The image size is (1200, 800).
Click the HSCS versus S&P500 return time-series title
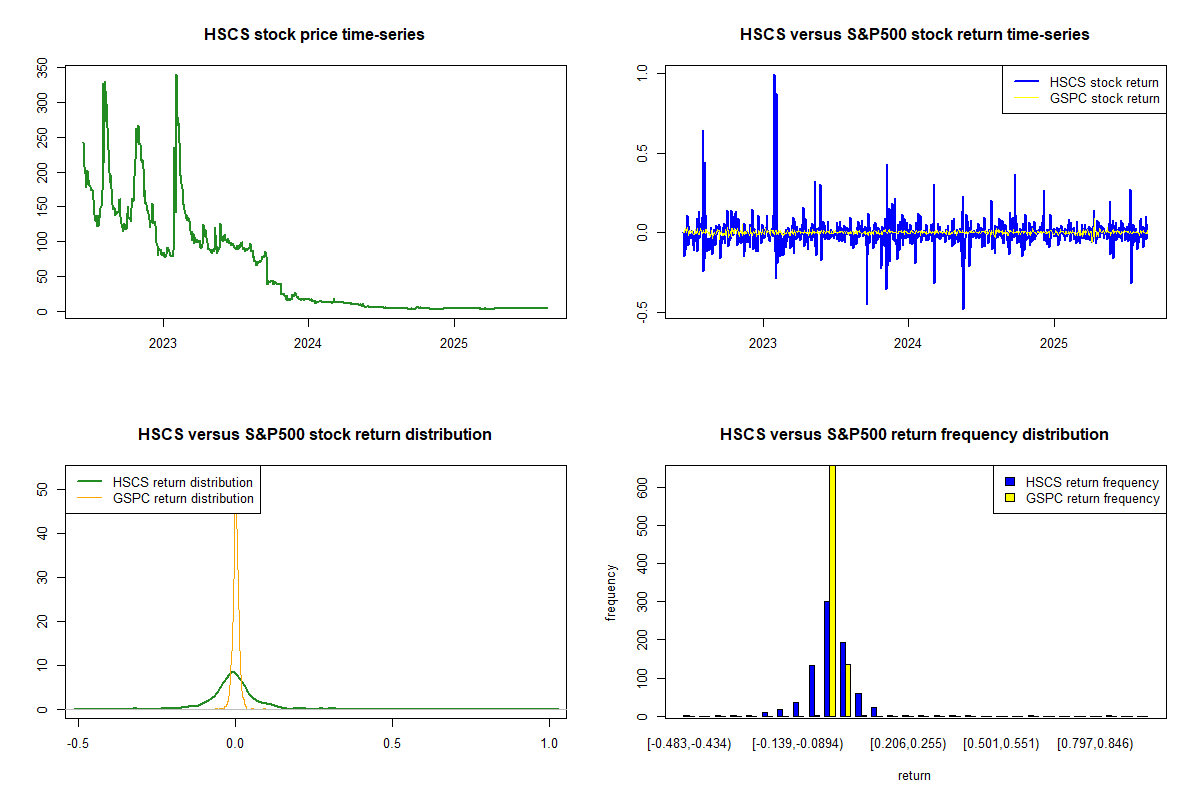click(914, 35)
